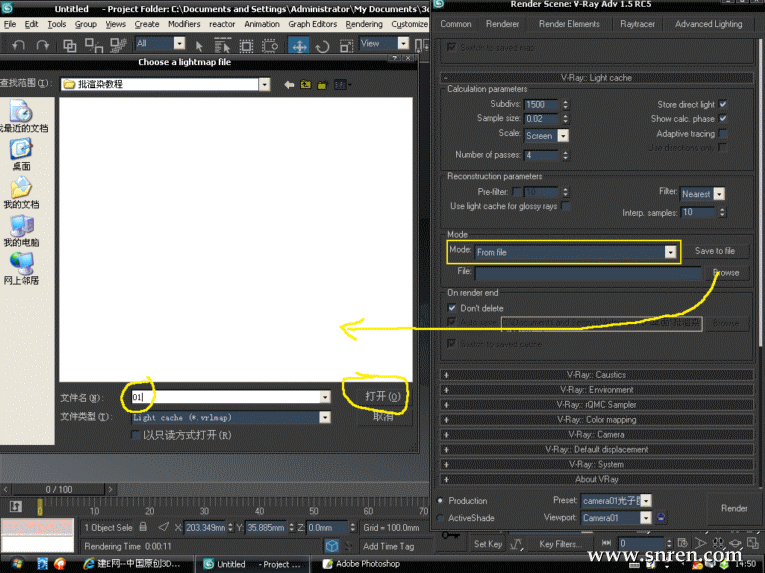Open the view menu icon in file dialog
The height and width of the screenshot is (573, 765).
tap(342, 85)
